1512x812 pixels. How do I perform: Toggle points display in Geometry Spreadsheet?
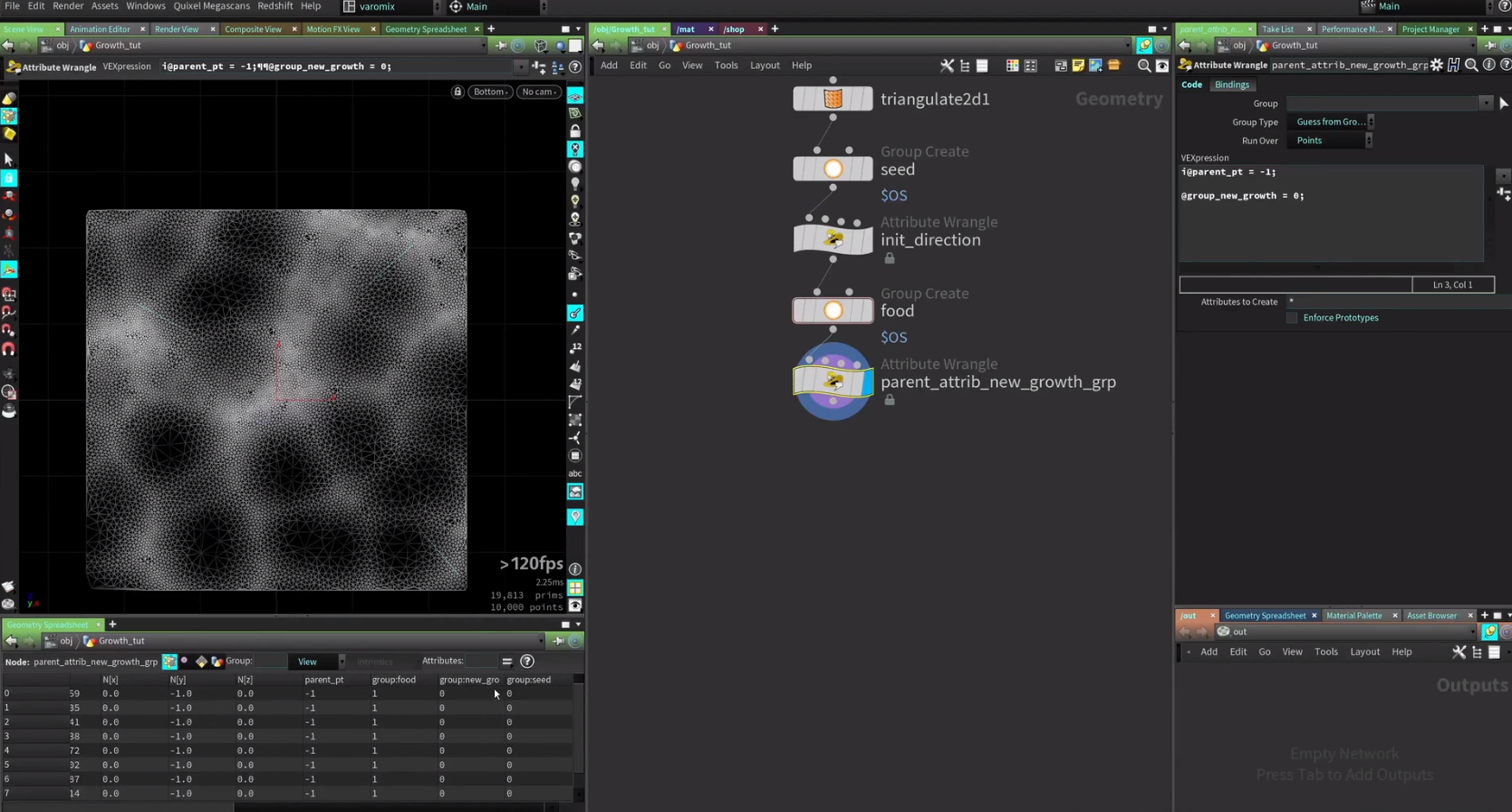coord(169,662)
